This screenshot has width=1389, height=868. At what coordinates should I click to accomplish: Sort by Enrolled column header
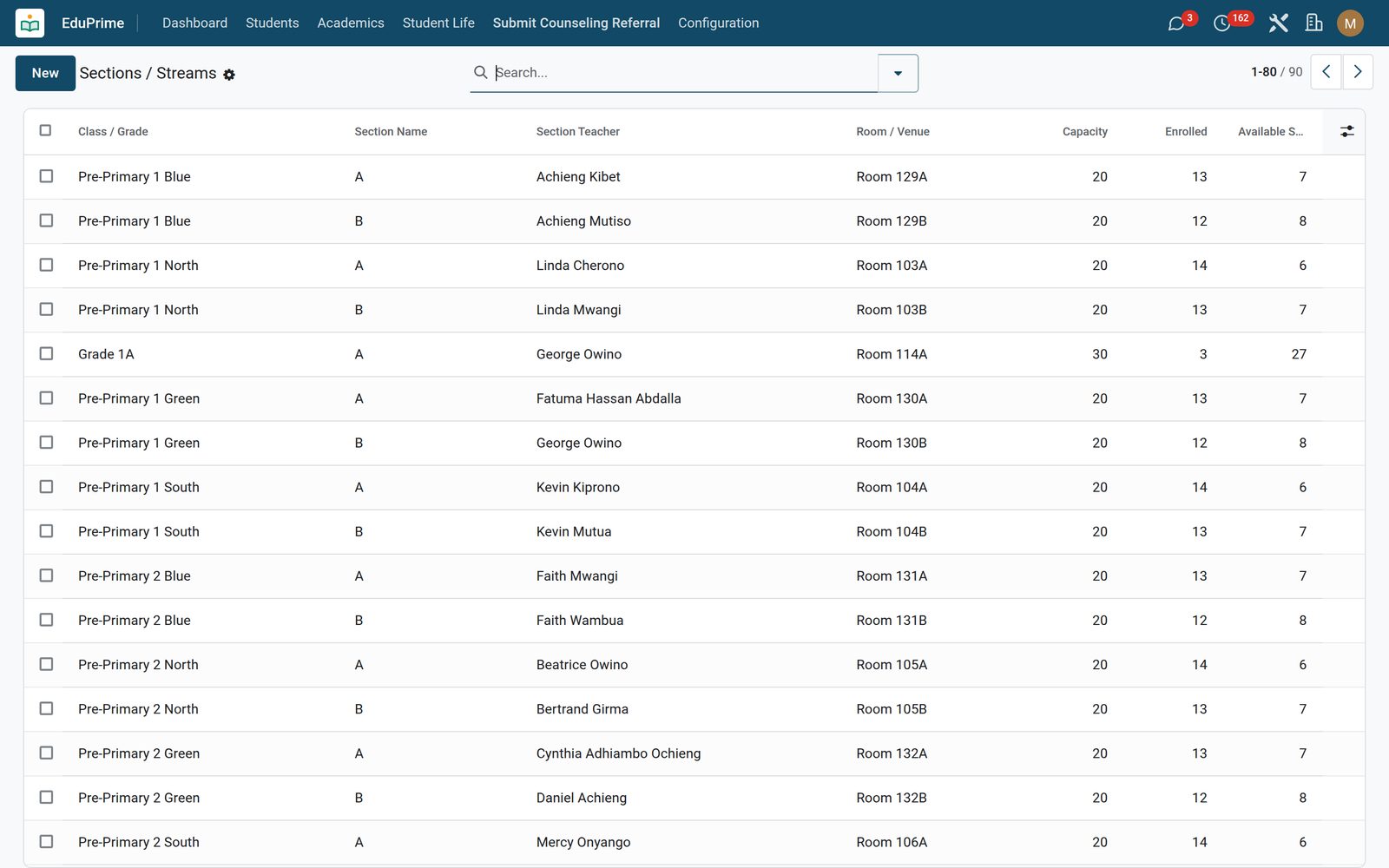(x=1186, y=132)
